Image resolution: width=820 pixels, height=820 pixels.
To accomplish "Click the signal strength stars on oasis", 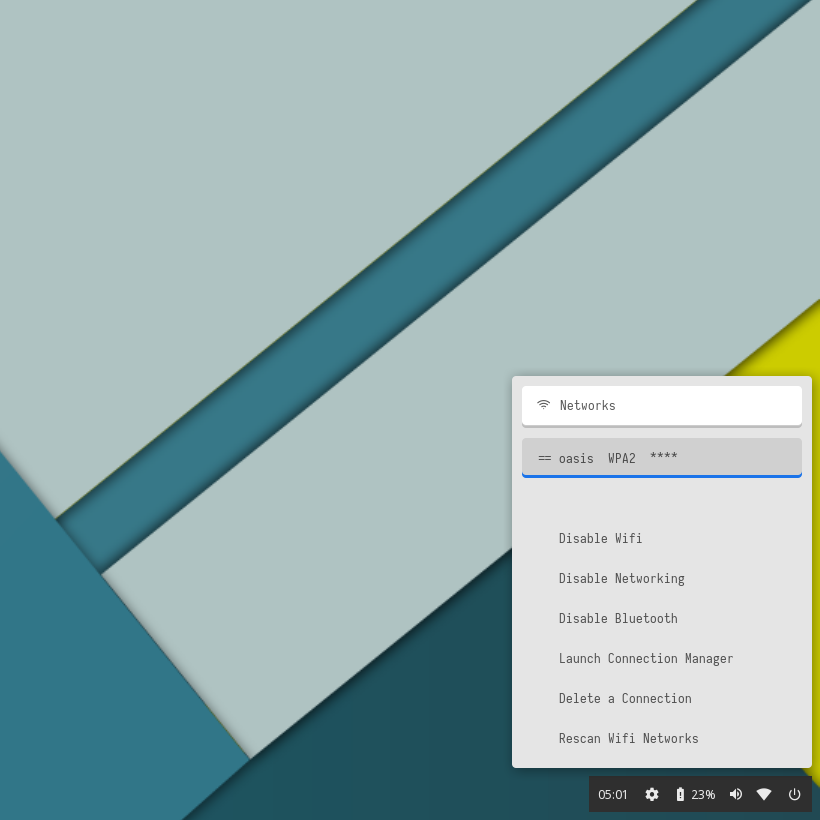I will coord(663,458).
